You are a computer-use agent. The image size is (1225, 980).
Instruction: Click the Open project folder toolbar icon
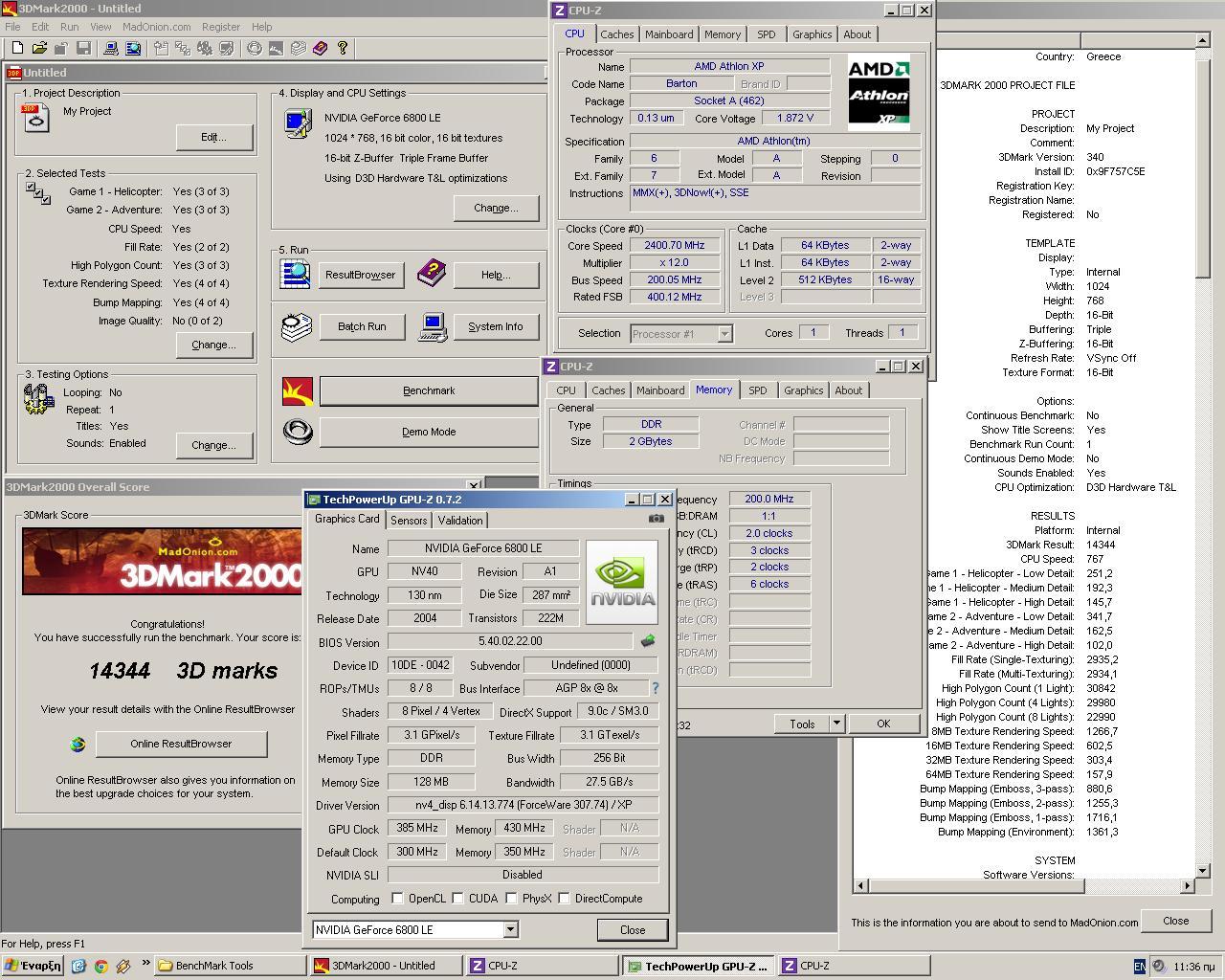pyautogui.click(x=39, y=48)
